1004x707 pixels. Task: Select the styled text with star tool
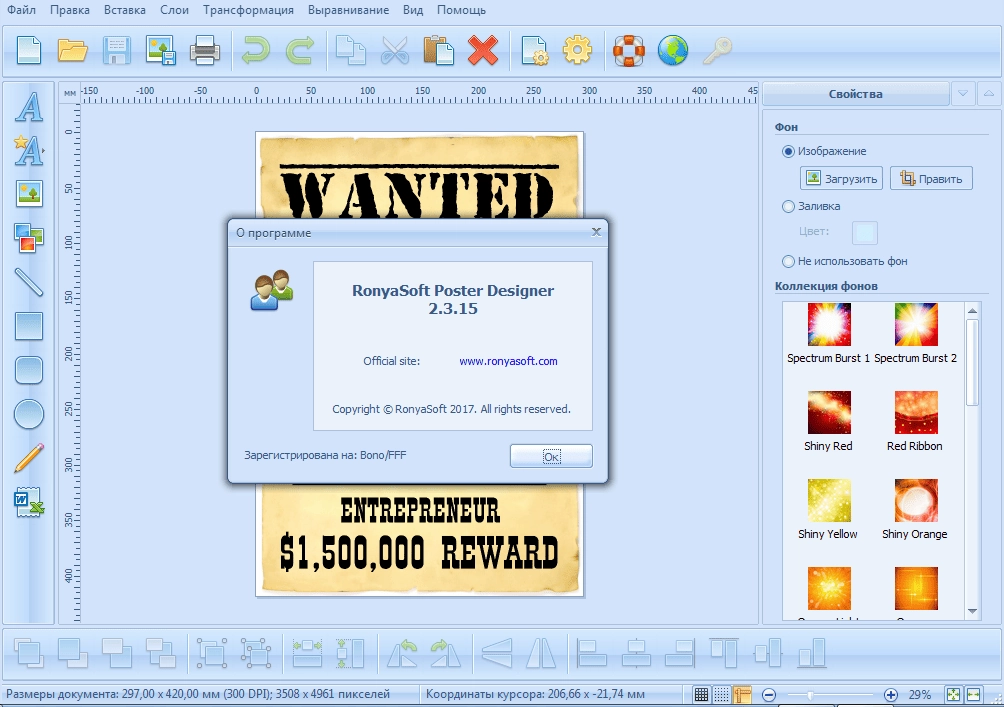(x=29, y=150)
